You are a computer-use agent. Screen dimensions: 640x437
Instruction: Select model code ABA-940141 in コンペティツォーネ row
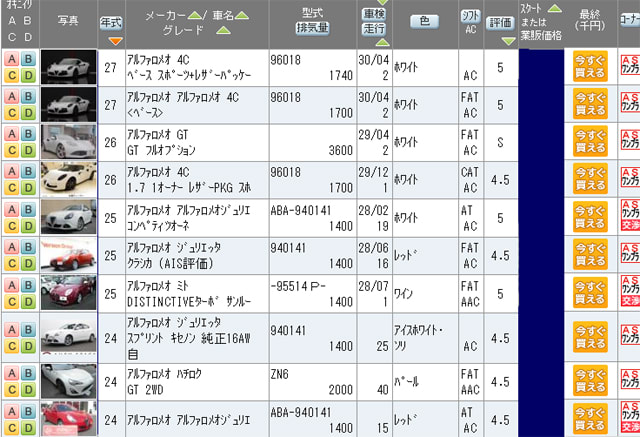[301, 211]
